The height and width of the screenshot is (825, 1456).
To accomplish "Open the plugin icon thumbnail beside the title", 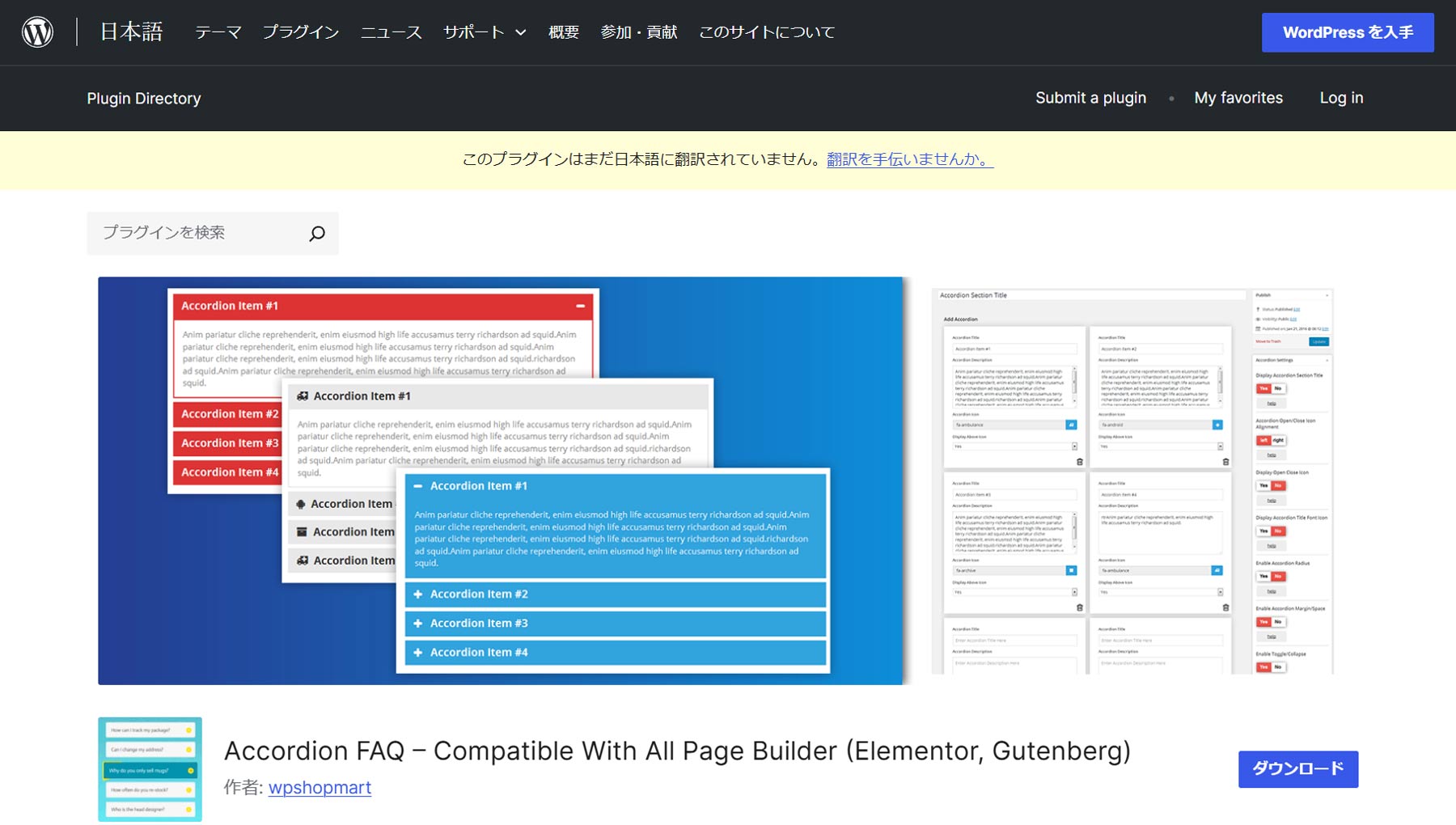I will 150,769.
